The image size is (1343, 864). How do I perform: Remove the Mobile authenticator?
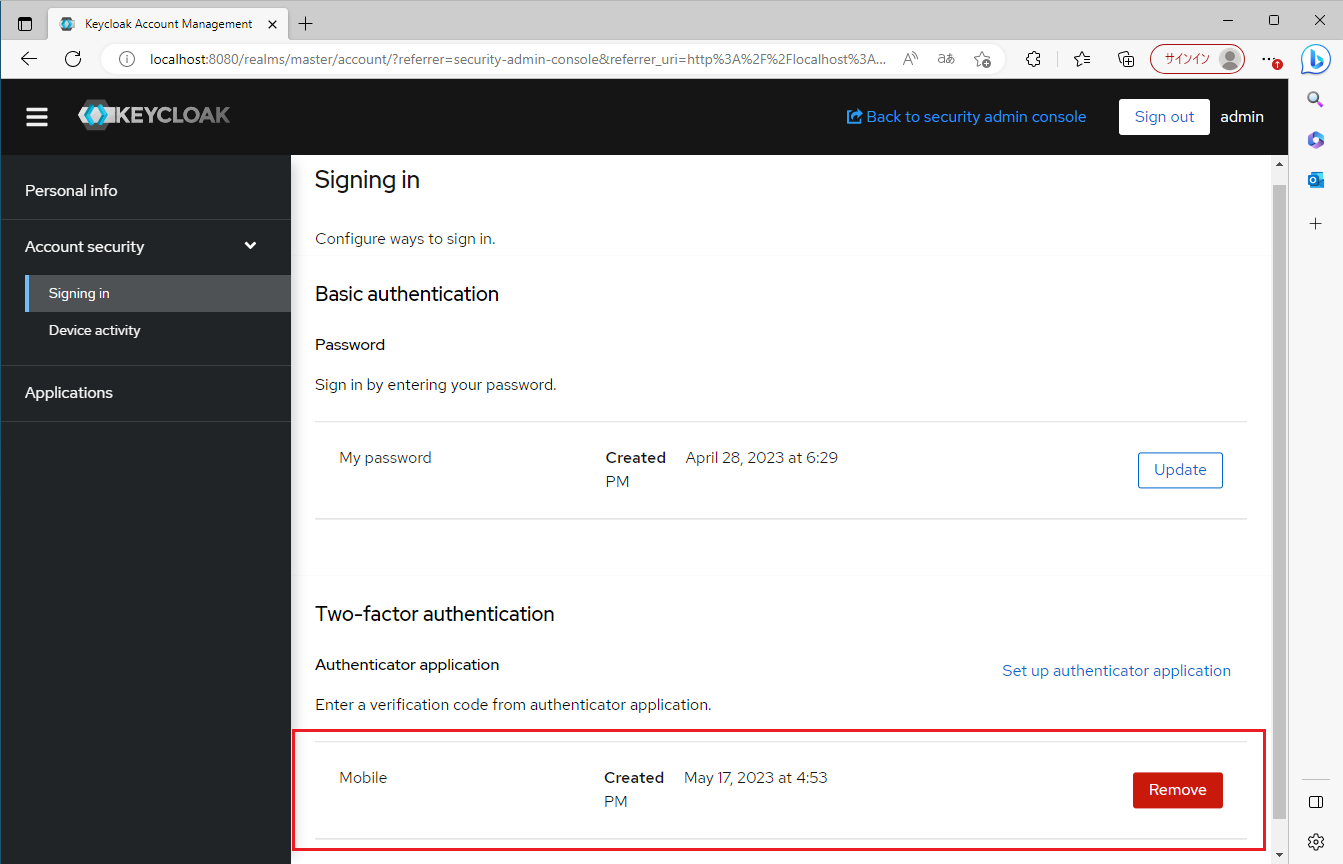tap(1177, 789)
